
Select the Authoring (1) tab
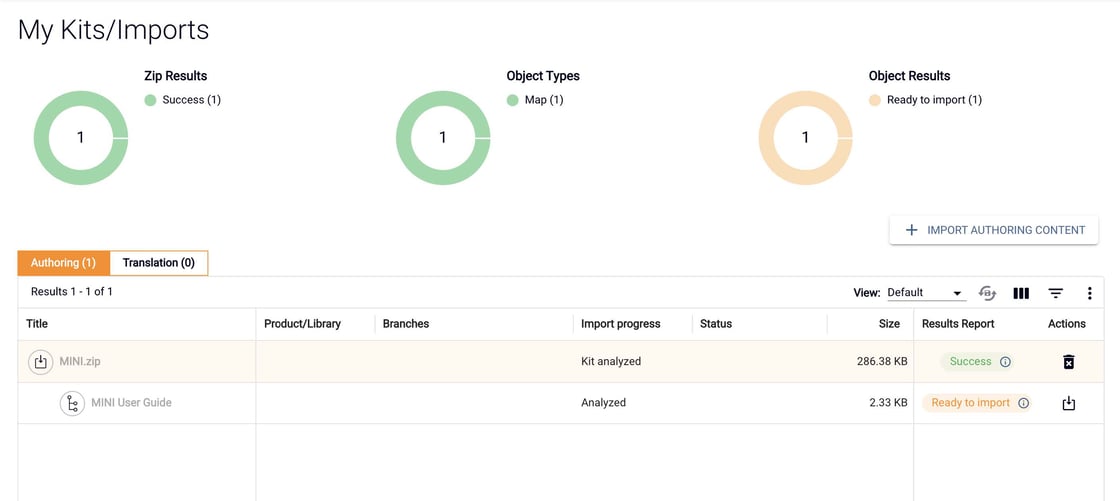pos(63,263)
